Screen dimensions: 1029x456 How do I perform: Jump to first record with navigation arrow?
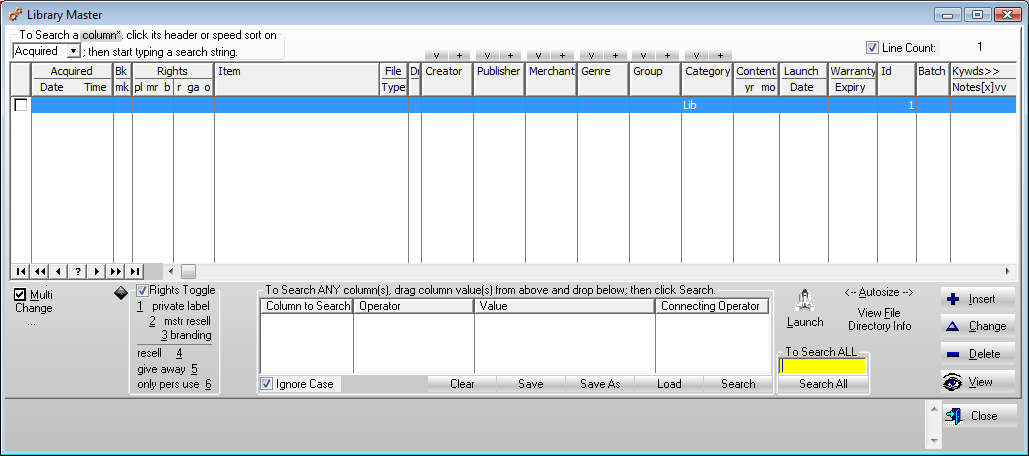coord(21,271)
